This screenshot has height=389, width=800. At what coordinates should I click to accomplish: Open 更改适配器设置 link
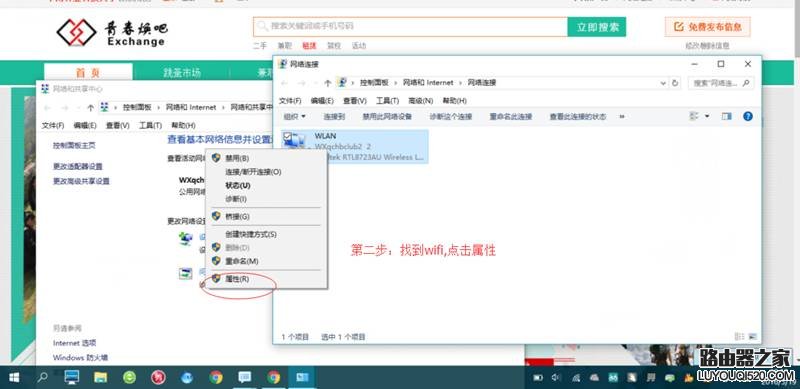[x=78, y=166]
